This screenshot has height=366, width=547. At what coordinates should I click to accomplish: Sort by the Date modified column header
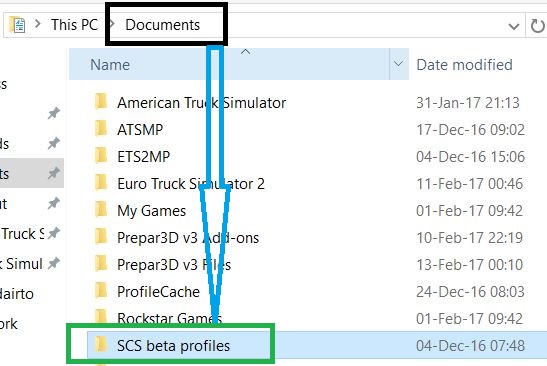pyautogui.click(x=464, y=65)
